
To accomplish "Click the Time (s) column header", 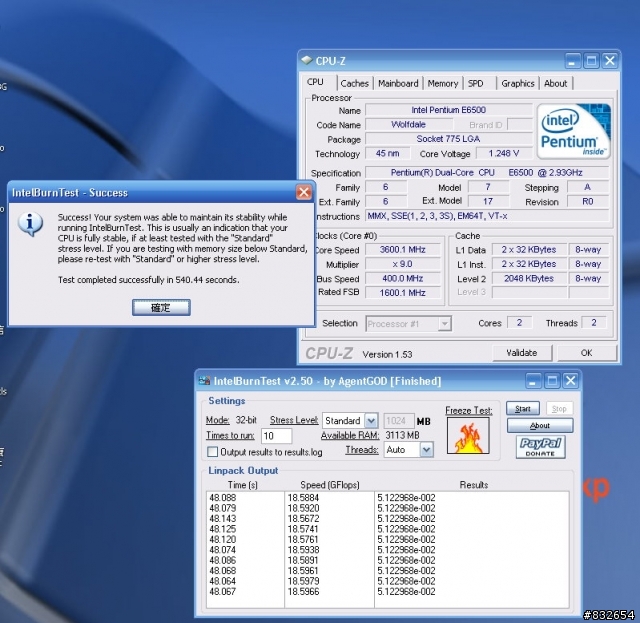I will [242, 485].
